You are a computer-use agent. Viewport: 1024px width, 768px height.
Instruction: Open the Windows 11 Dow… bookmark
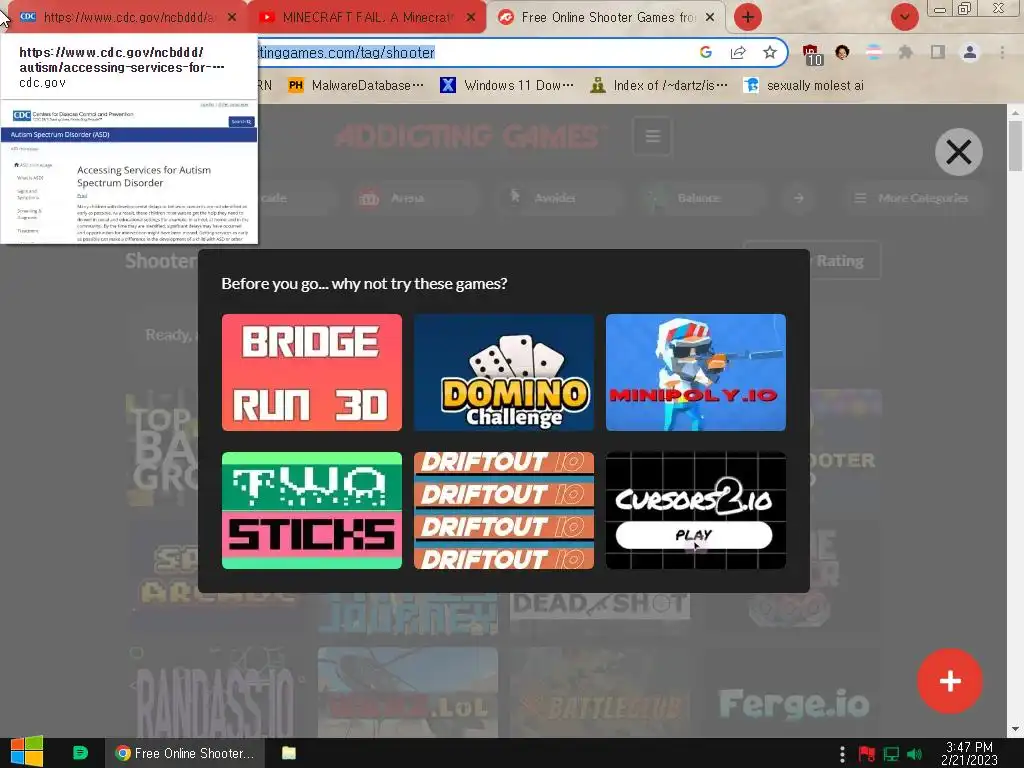(x=507, y=86)
